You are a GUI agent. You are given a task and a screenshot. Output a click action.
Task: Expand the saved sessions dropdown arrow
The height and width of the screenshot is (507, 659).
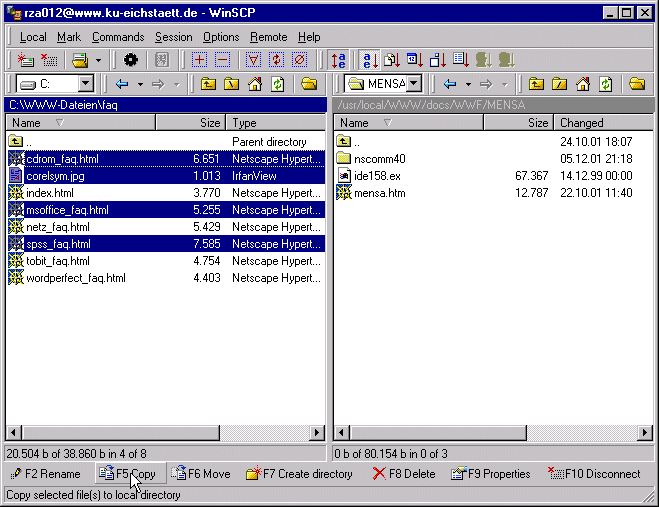tap(98, 60)
